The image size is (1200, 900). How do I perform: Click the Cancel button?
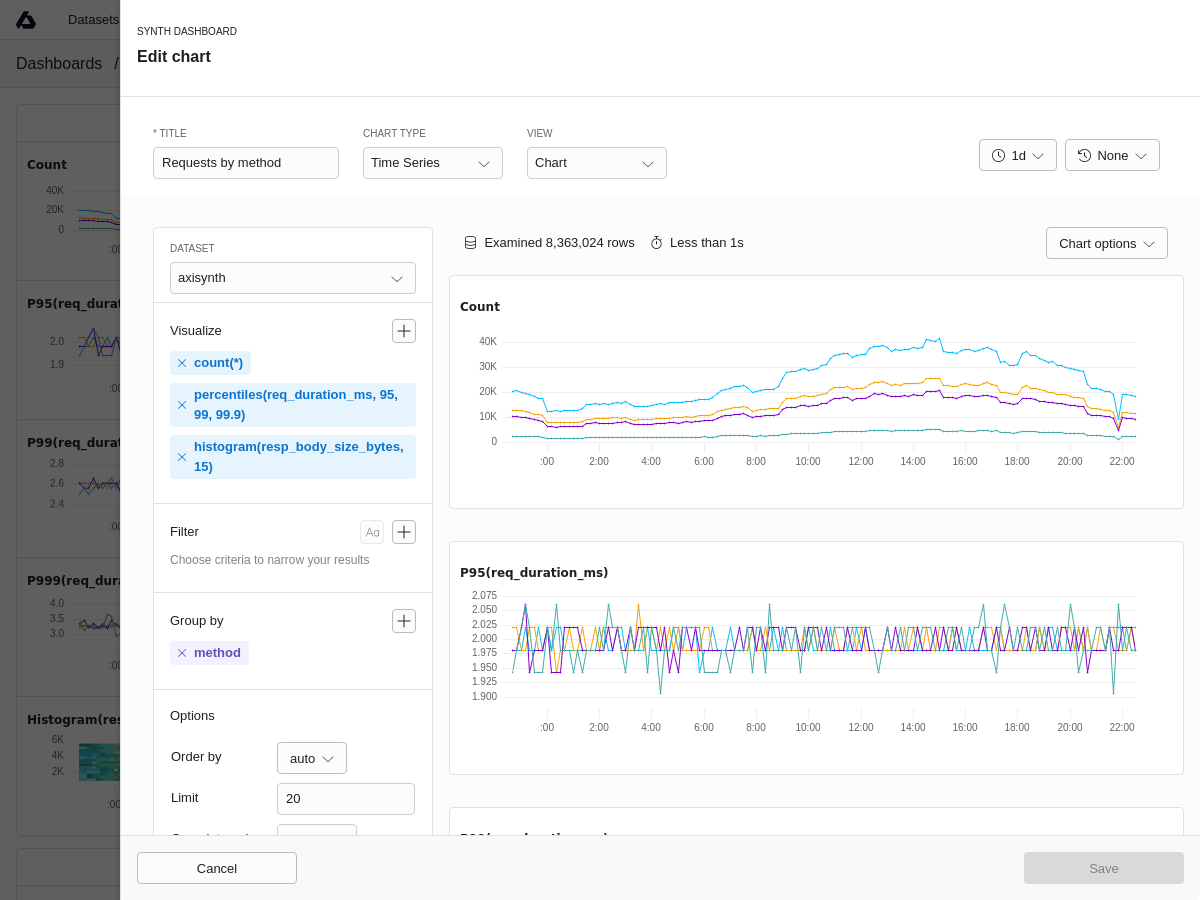coord(217,868)
